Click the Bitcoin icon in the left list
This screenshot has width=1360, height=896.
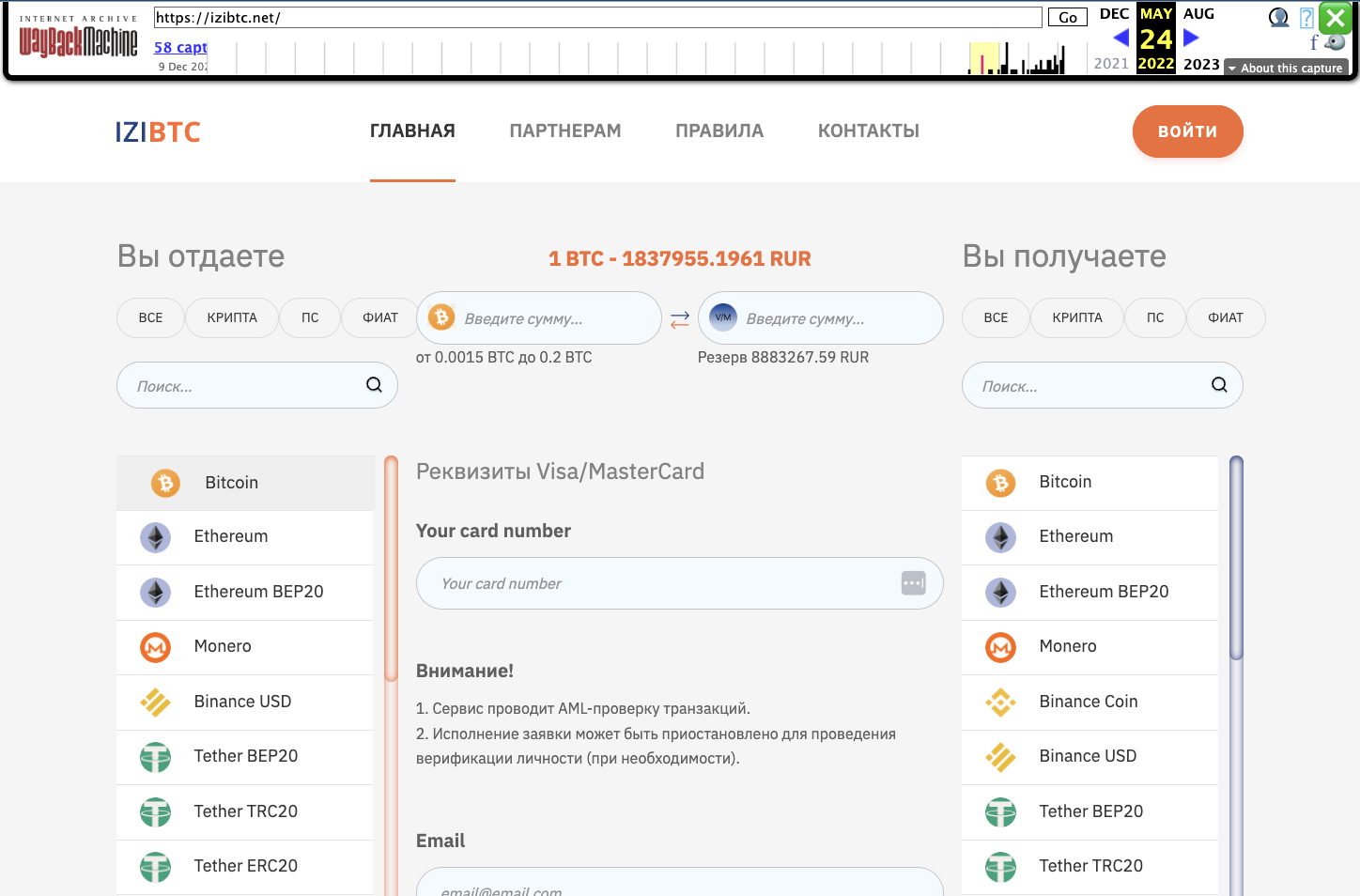click(166, 483)
